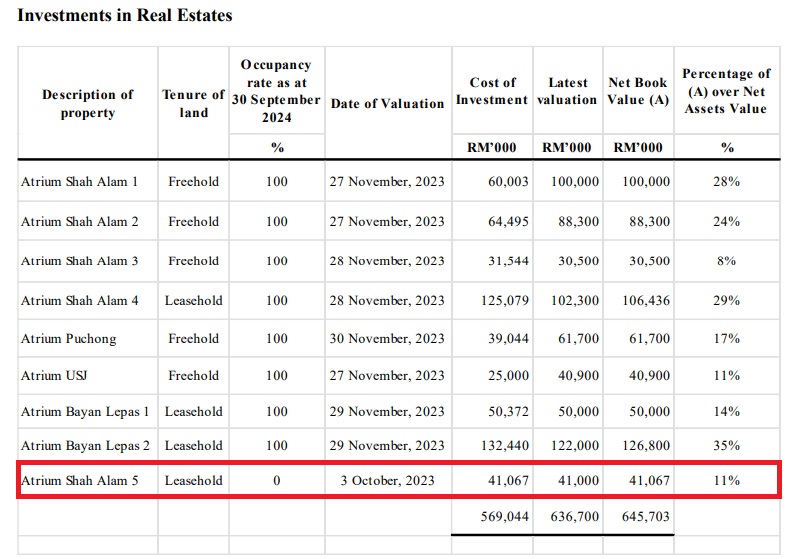Click the 31,544 cost of investment value

tap(508, 261)
